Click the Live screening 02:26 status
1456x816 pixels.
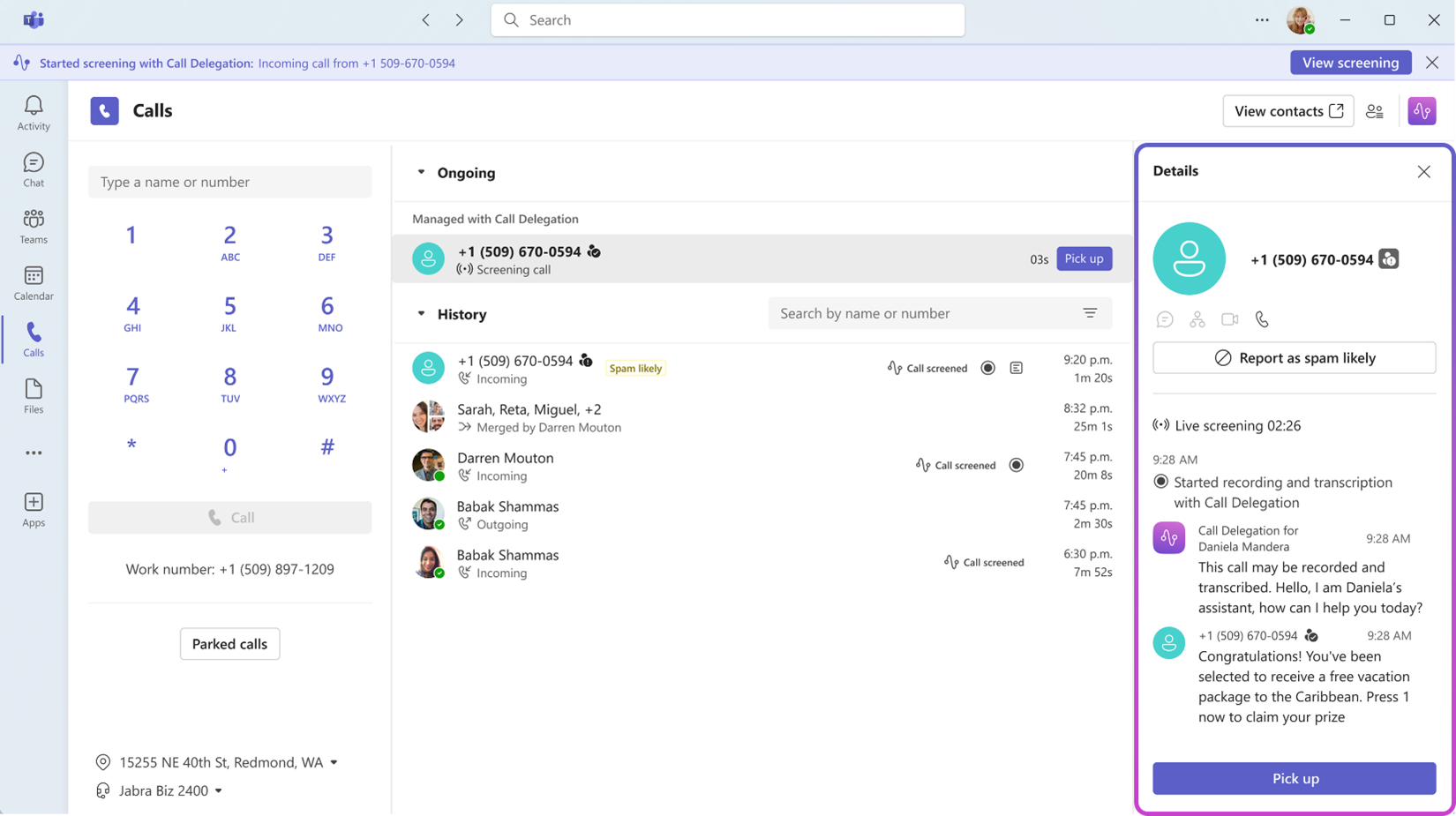(1227, 425)
